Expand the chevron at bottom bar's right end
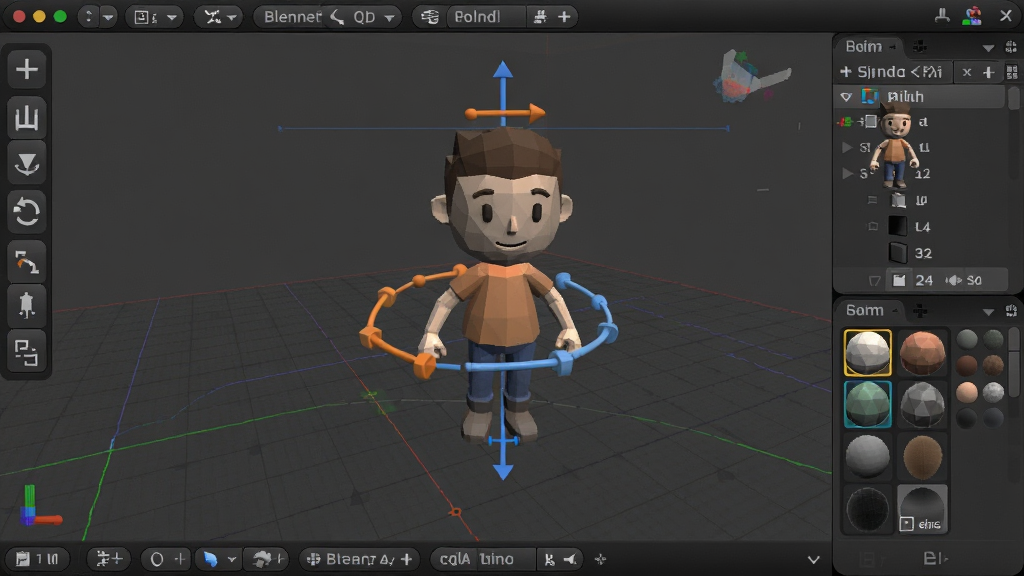This screenshot has width=1024, height=576. pyautogui.click(x=813, y=560)
